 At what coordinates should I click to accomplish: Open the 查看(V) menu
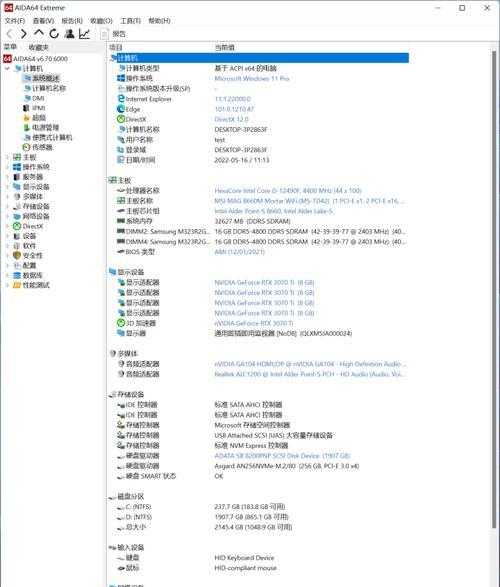(x=43, y=21)
